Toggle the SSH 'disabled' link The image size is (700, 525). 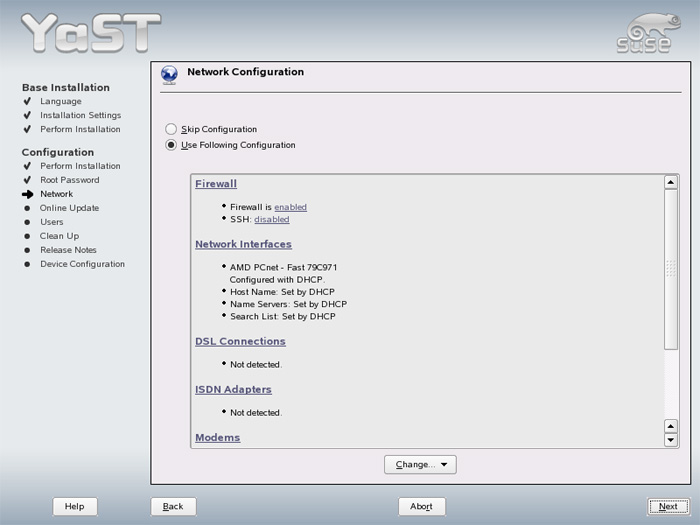click(272, 219)
